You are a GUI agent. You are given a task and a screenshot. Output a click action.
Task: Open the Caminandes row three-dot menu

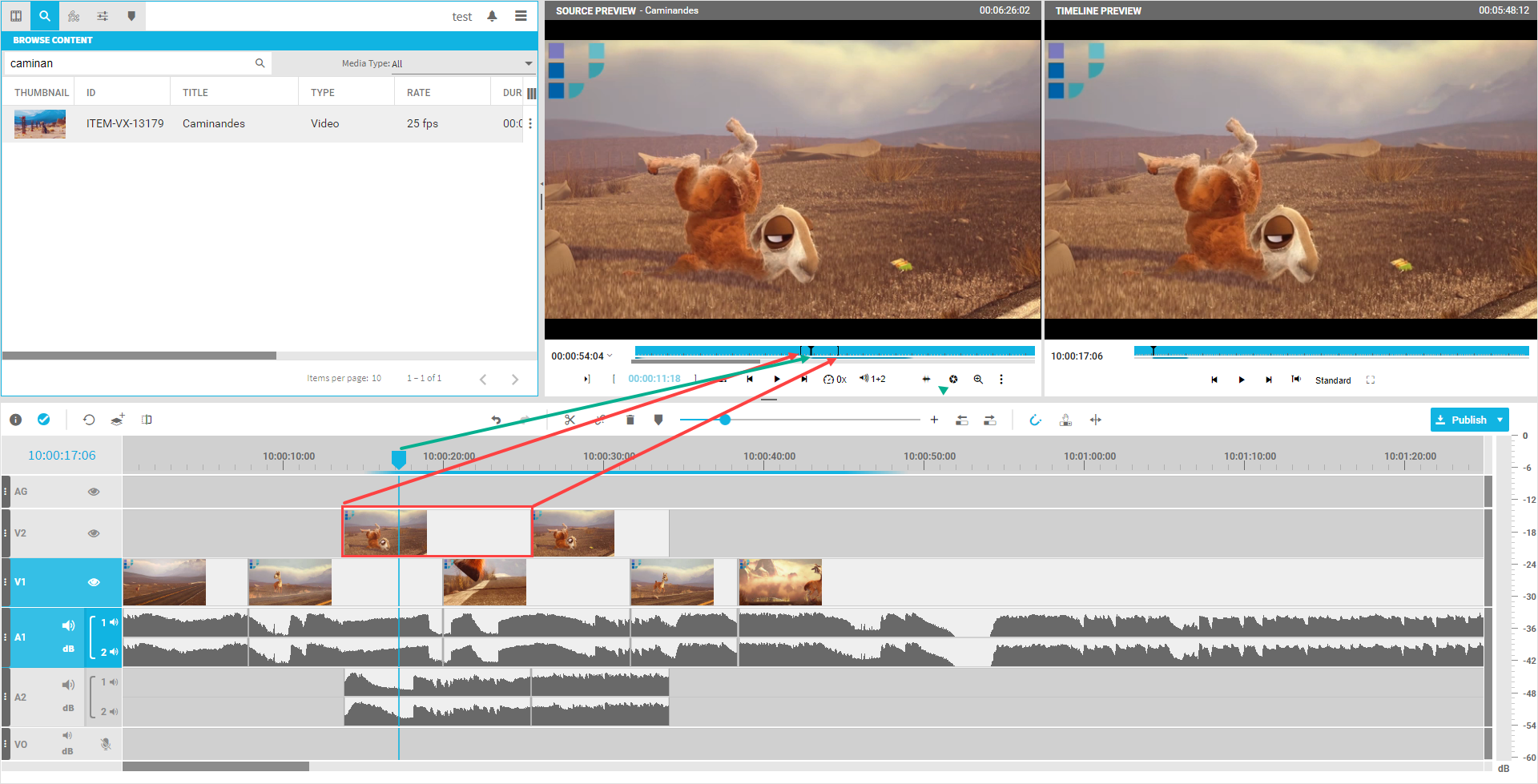[x=530, y=123]
